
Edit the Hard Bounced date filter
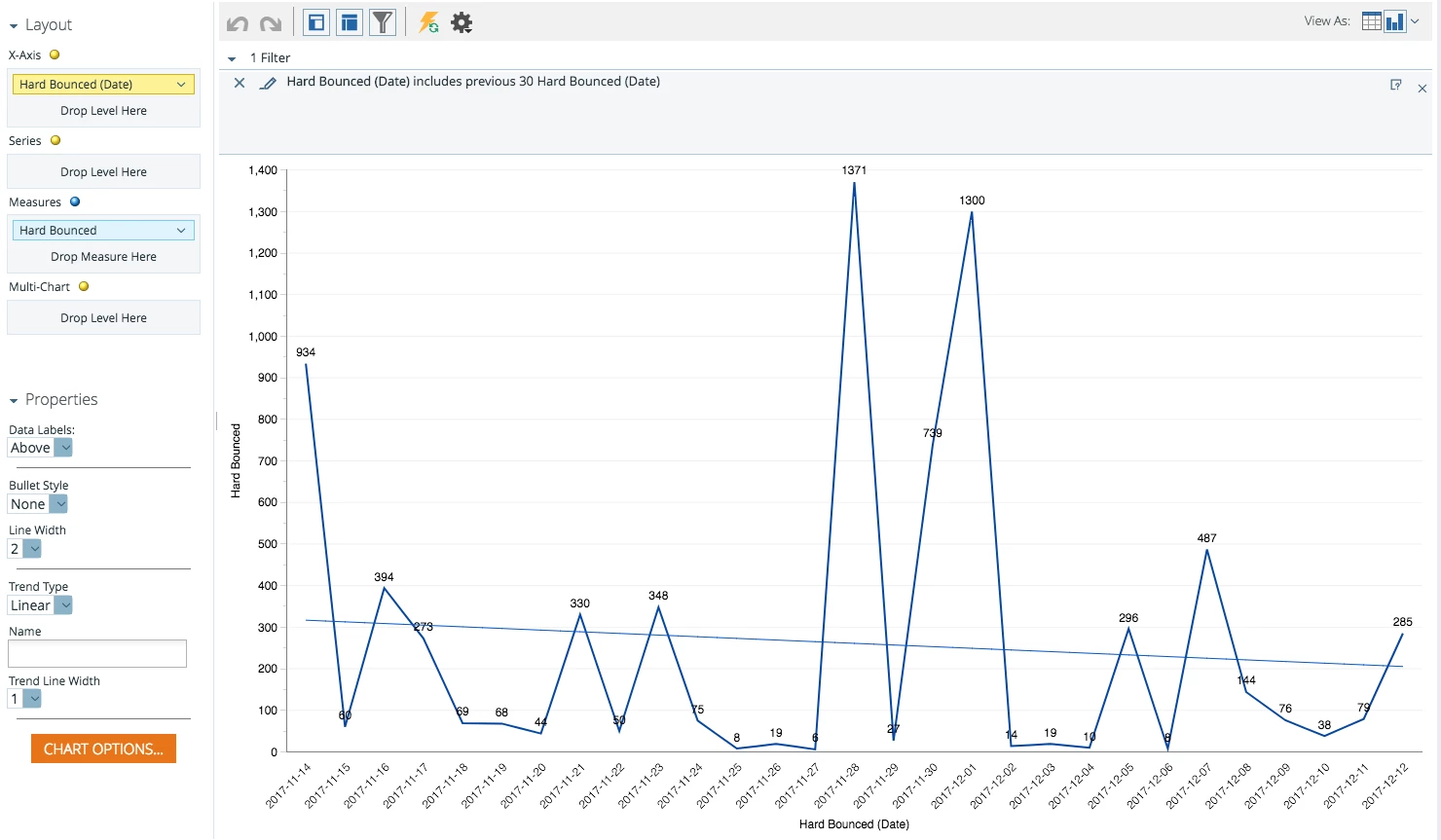[268, 83]
